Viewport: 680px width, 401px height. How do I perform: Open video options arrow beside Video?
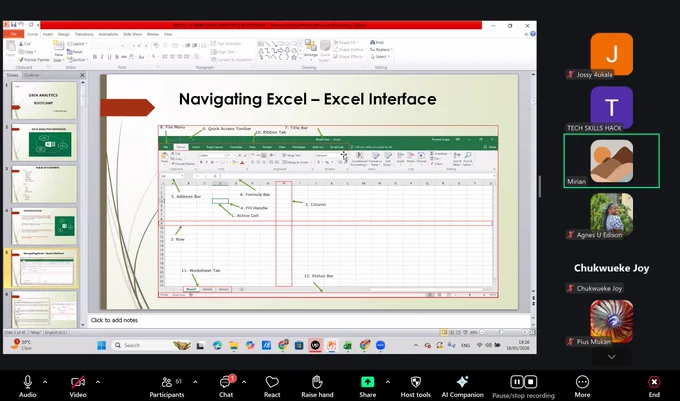98,382
